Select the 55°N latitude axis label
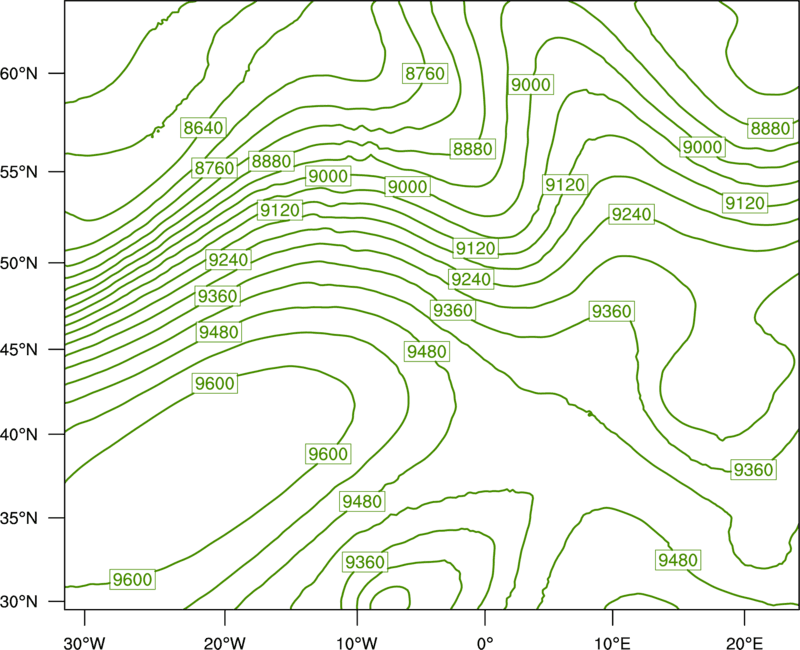Image resolution: width=800 pixels, height=650 pixels. click(x=19, y=172)
